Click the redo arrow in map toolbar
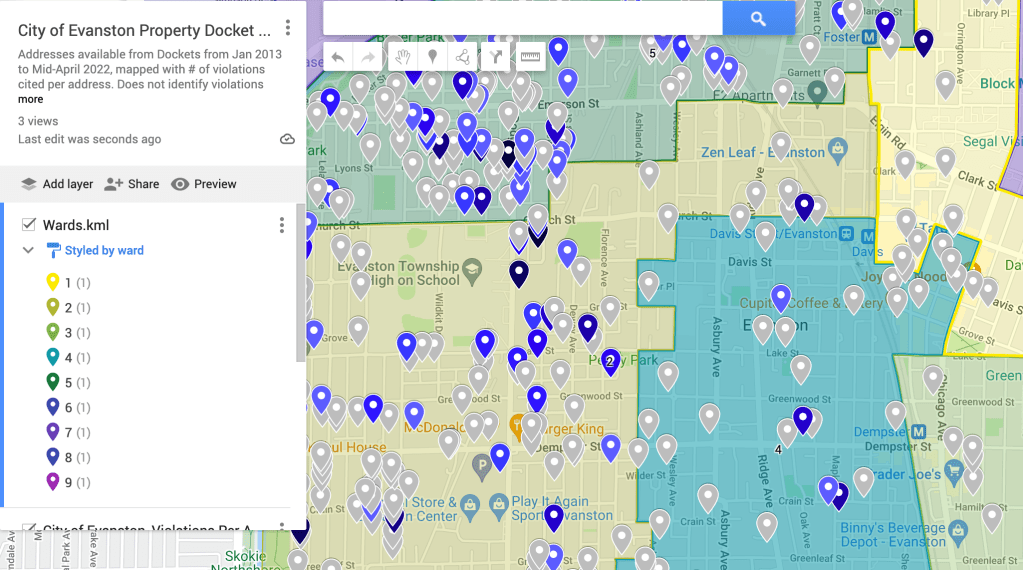 [x=368, y=57]
